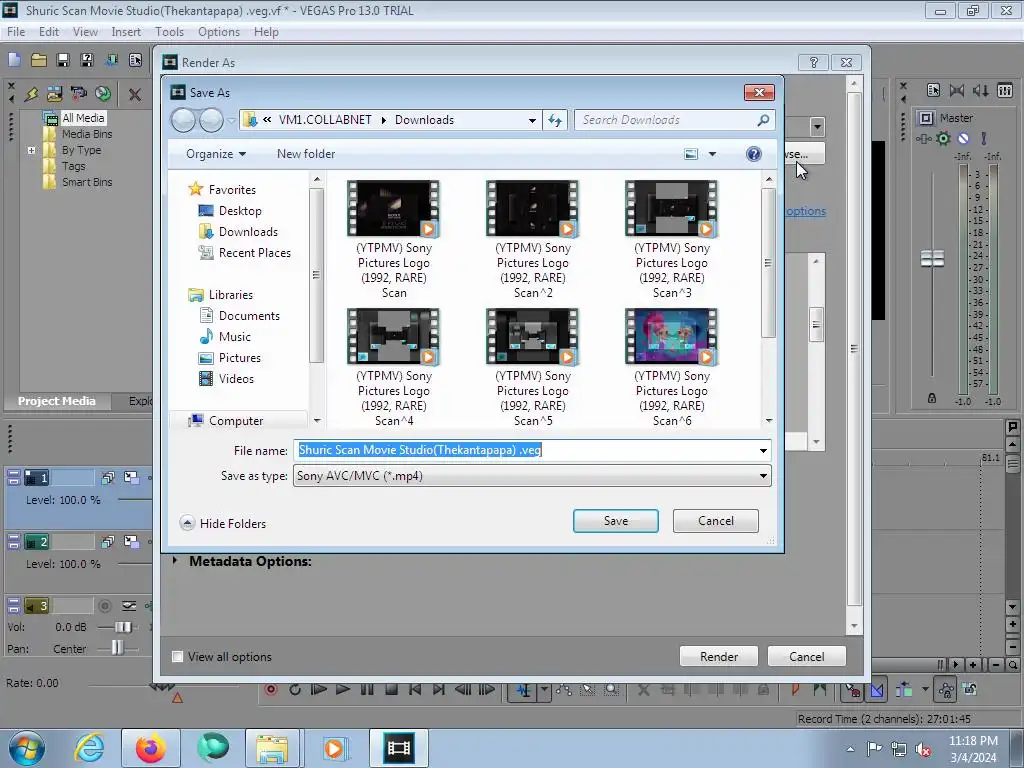Switch to the Project Media tab
Viewport: 1024px width, 768px height.
click(57, 401)
